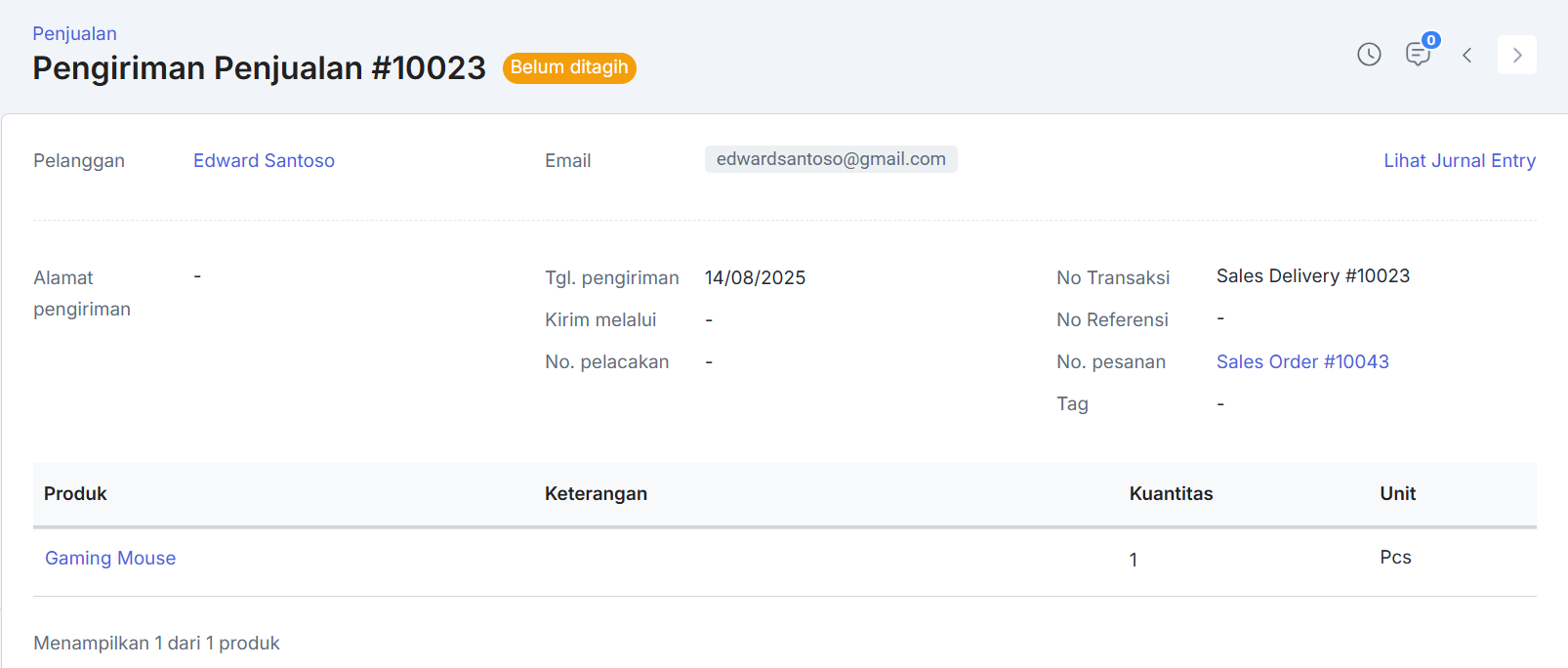
Task: Go to previous delivery with left chevron
Action: click(x=1467, y=55)
